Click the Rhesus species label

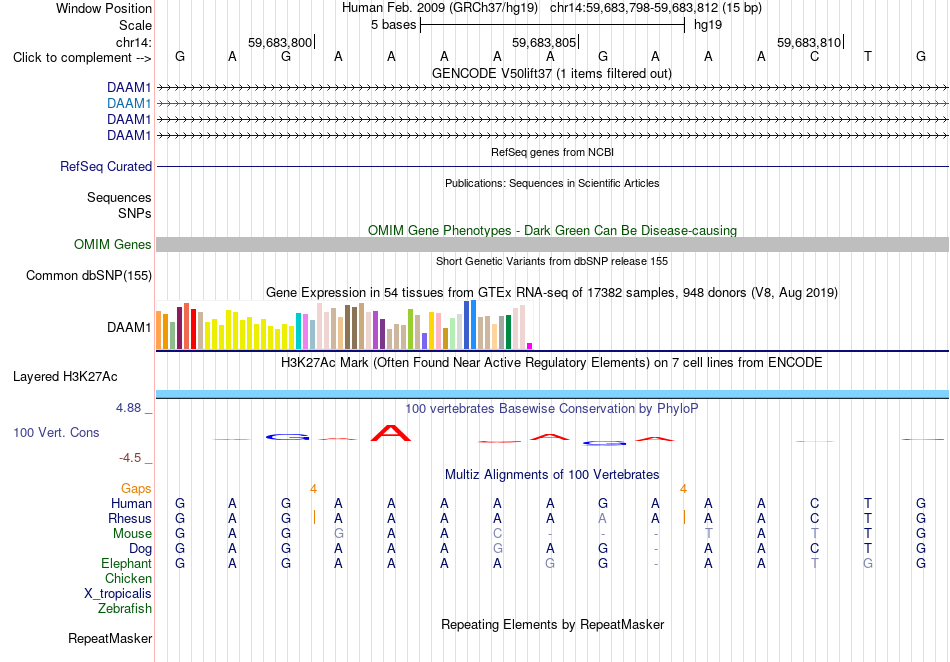pyautogui.click(x=130, y=519)
